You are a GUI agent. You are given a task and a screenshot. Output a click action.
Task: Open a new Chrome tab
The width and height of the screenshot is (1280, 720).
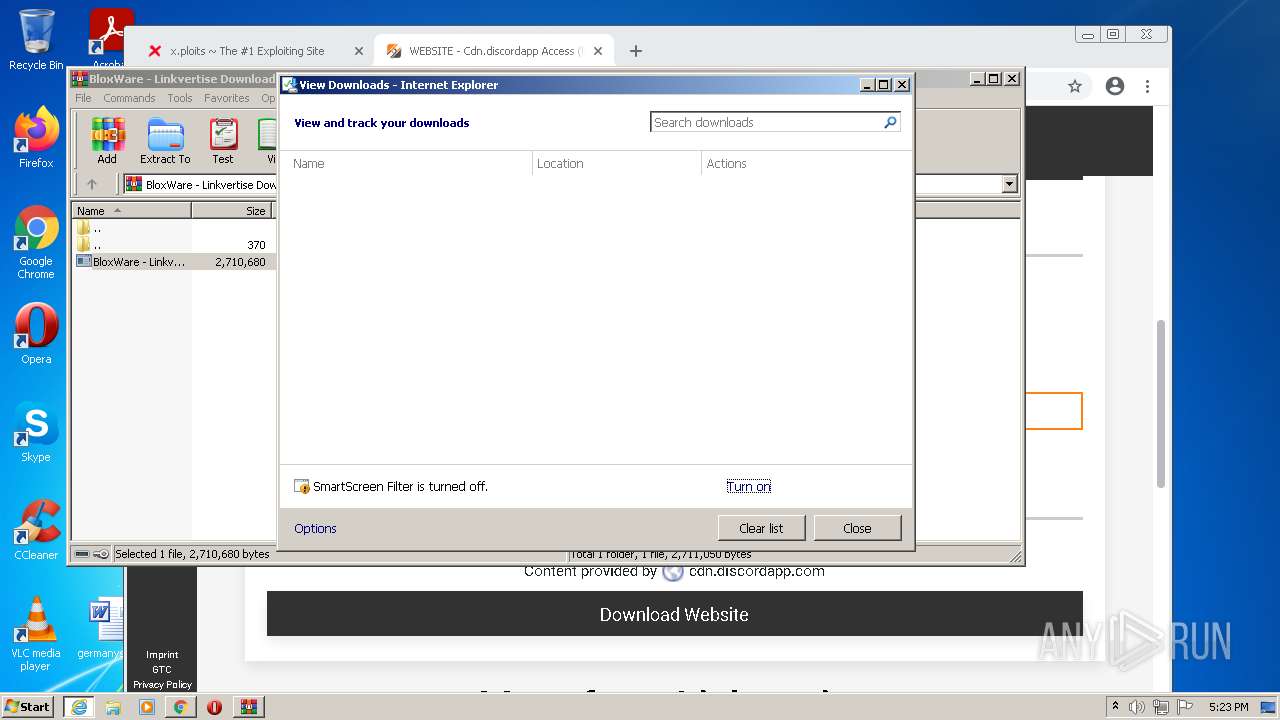pos(636,51)
